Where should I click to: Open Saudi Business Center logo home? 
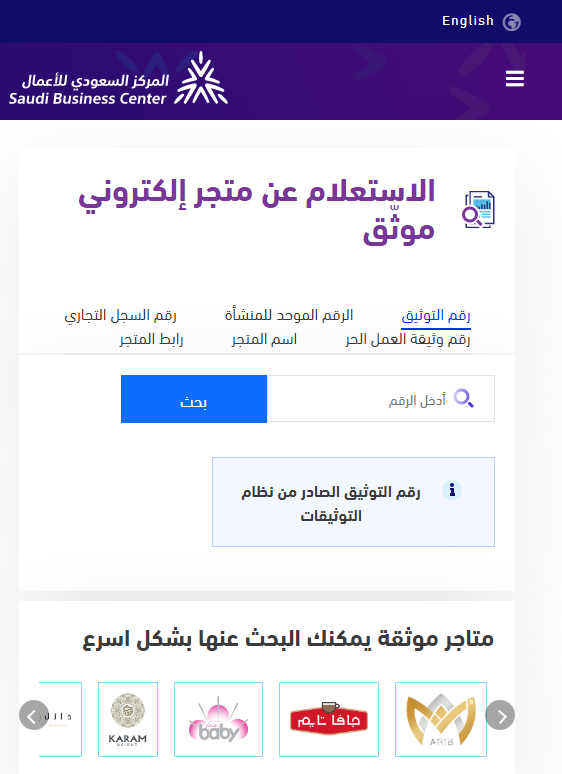[x=118, y=80]
